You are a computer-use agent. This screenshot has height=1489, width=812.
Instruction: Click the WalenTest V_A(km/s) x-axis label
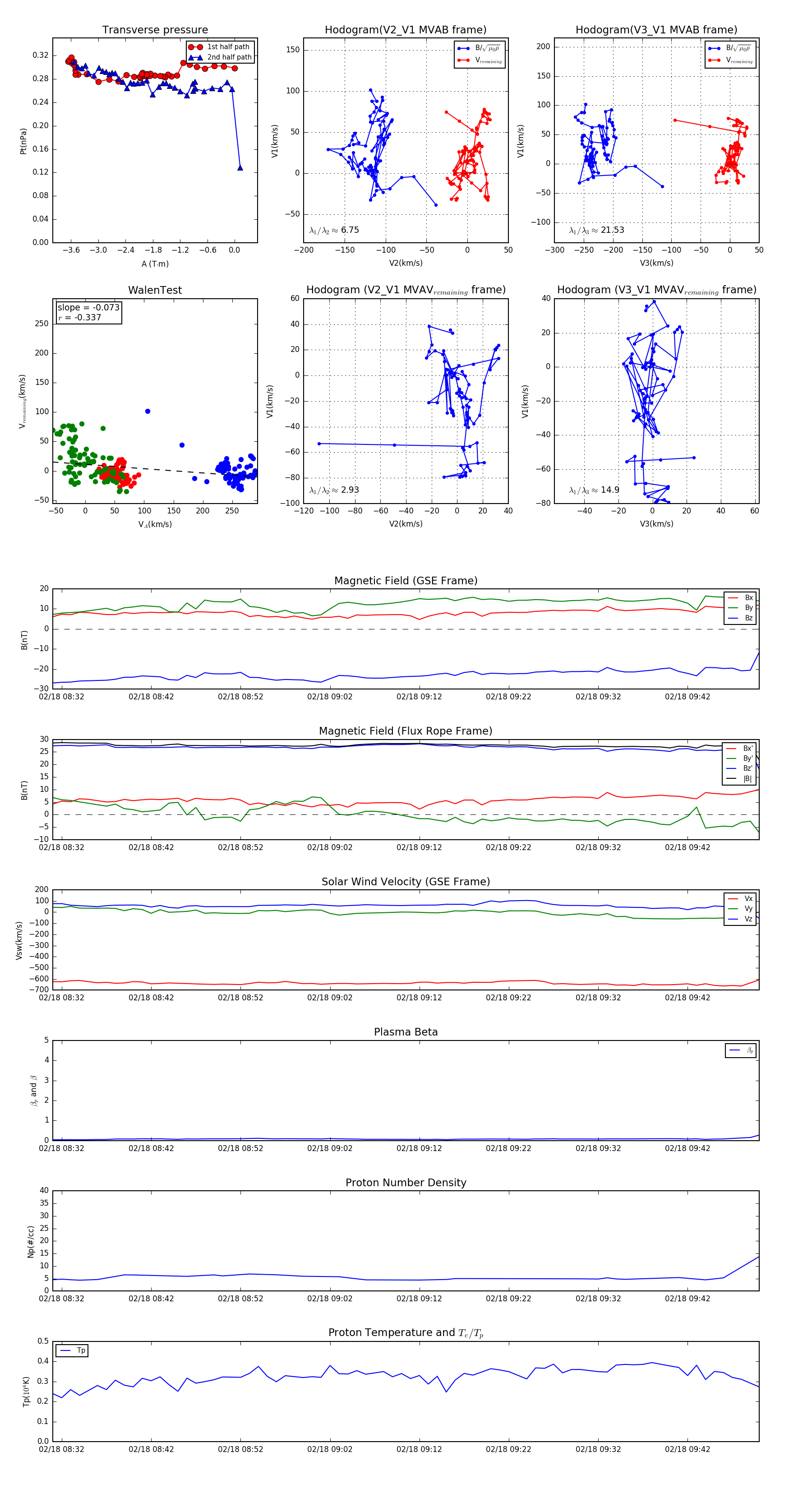pyautogui.click(x=155, y=524)
